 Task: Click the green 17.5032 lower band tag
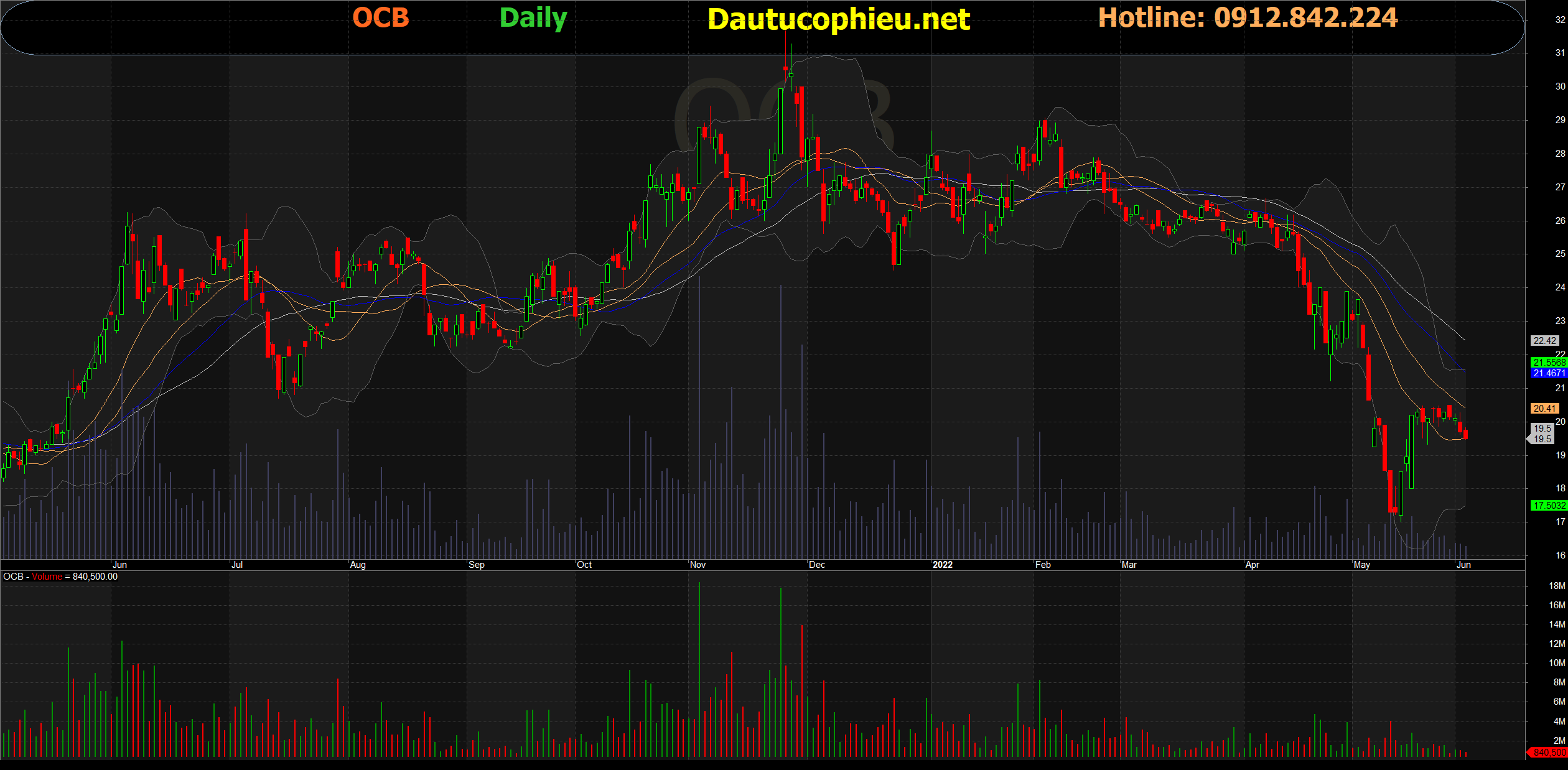click(1549, 506)
